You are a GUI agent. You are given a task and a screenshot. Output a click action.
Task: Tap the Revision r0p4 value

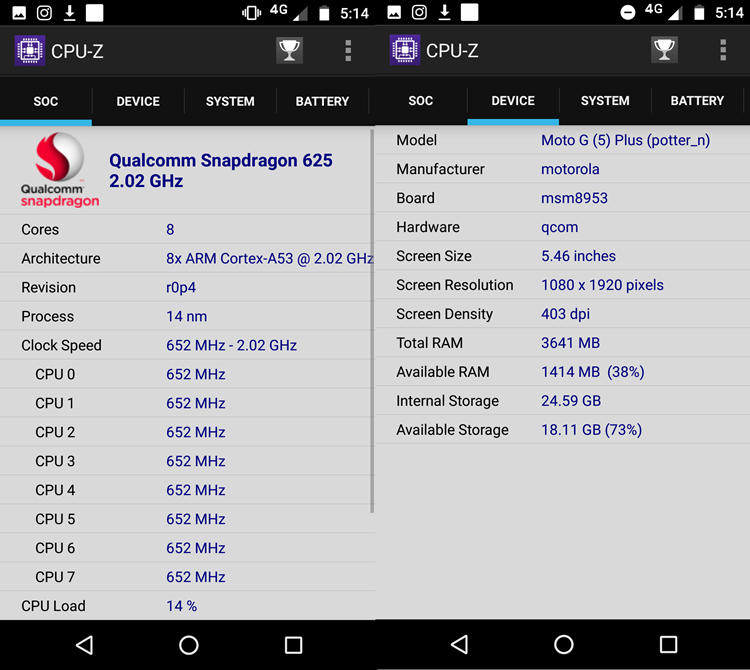181,287
